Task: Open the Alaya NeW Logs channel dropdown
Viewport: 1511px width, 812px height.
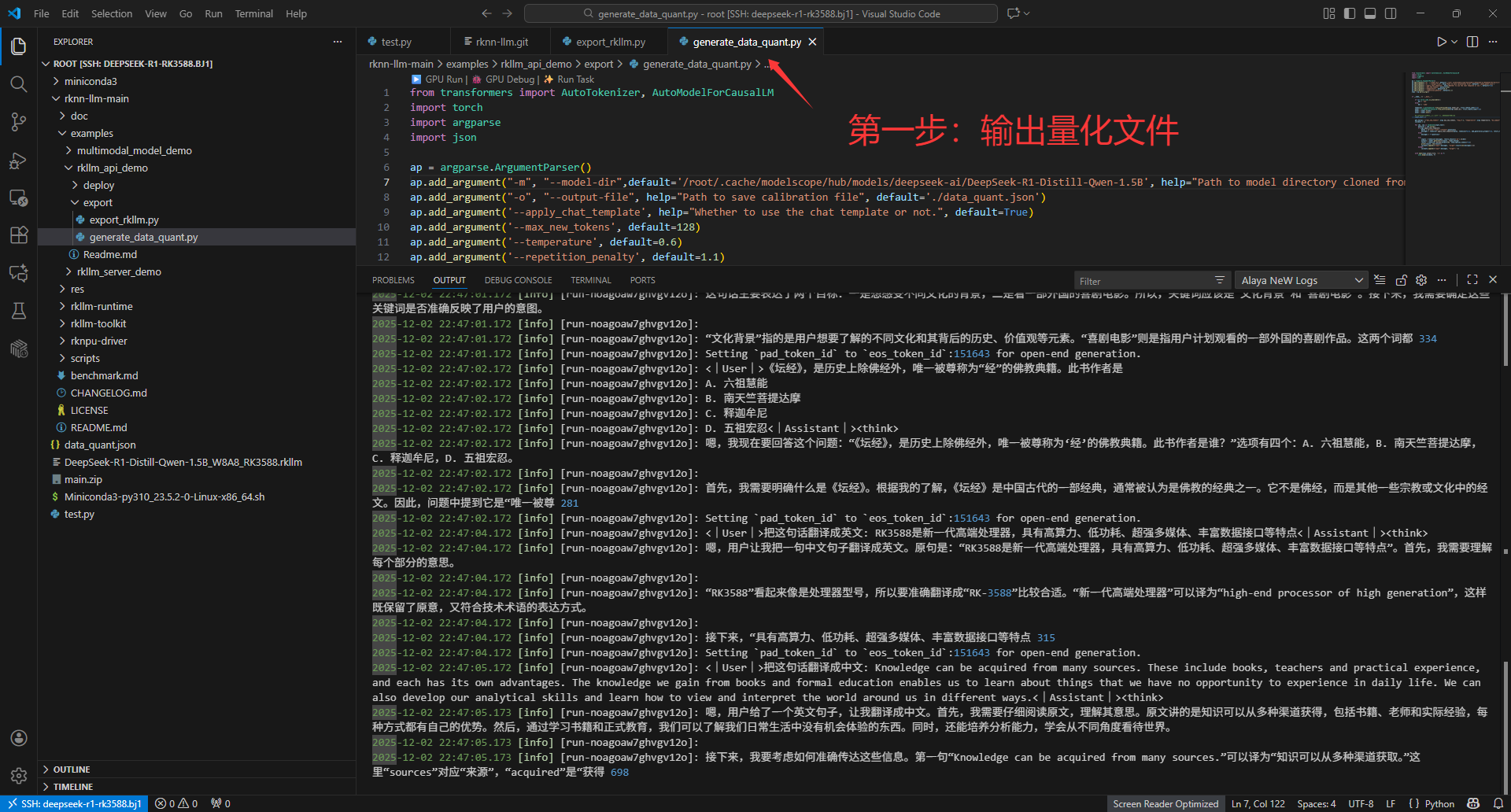Action: 1301,280
